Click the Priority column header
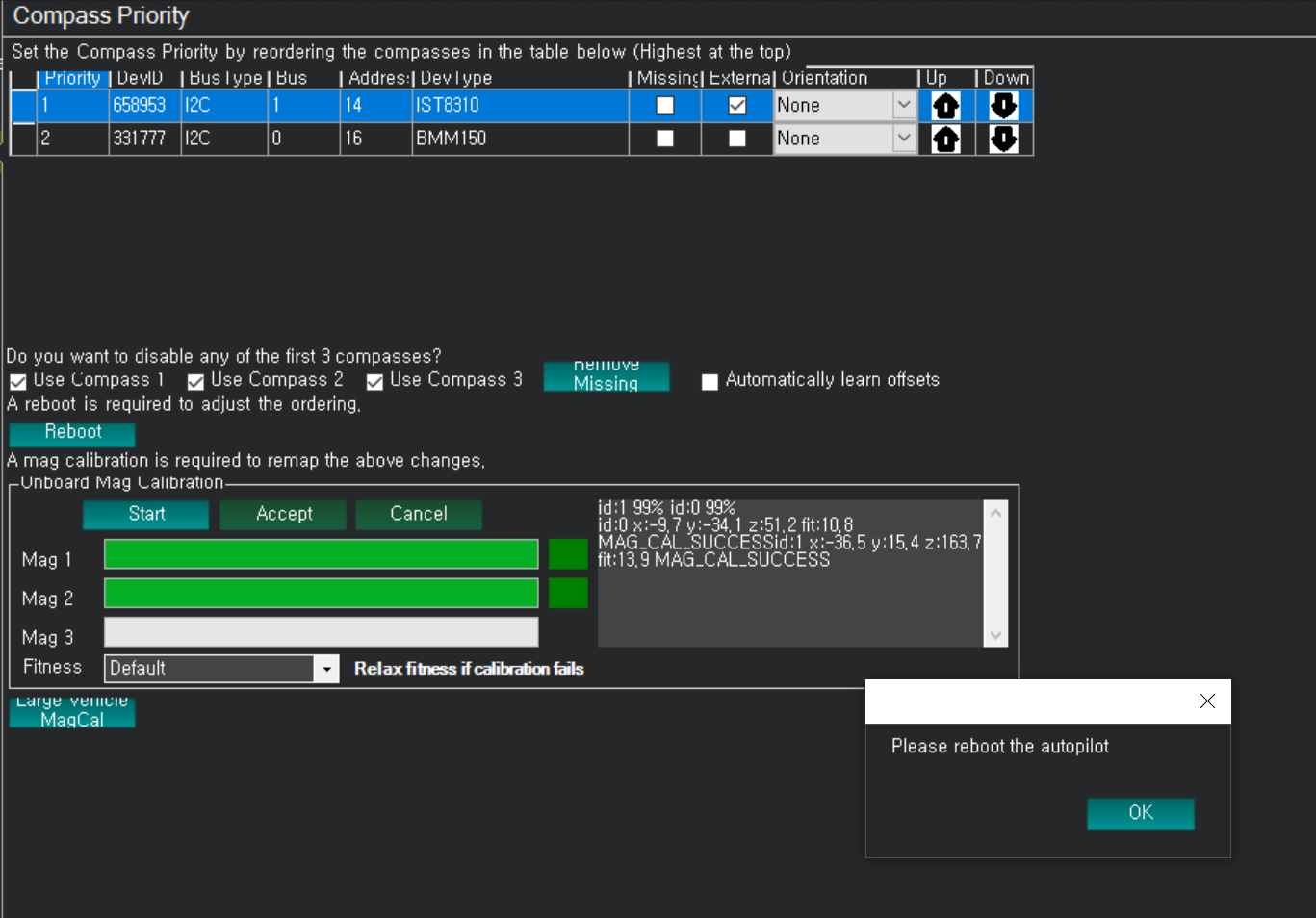This screenshot has width=1316, height=918. pyautogui.click(x=73, y=79)
